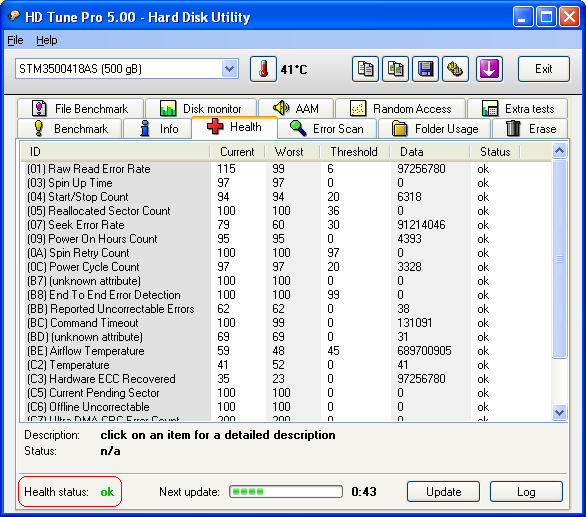
Task: Click the thermometer temperature icon
Action: [x=263, y=69]
